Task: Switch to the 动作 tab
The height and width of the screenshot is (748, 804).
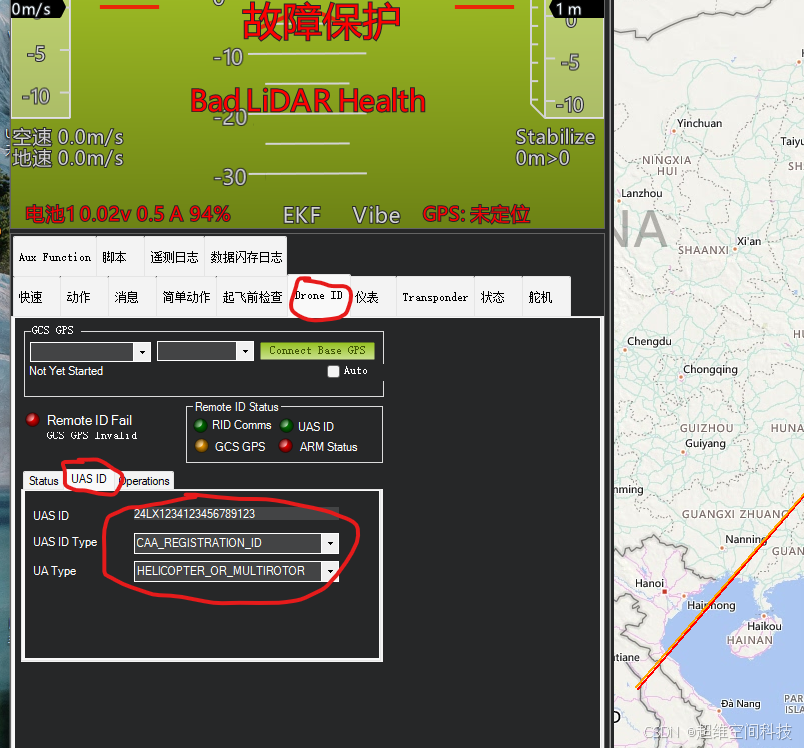Action: [84, 297]
